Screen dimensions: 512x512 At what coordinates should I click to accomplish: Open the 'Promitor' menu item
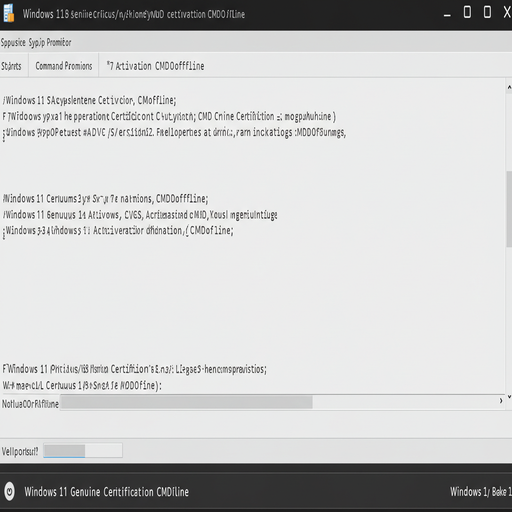coord(59,43)
